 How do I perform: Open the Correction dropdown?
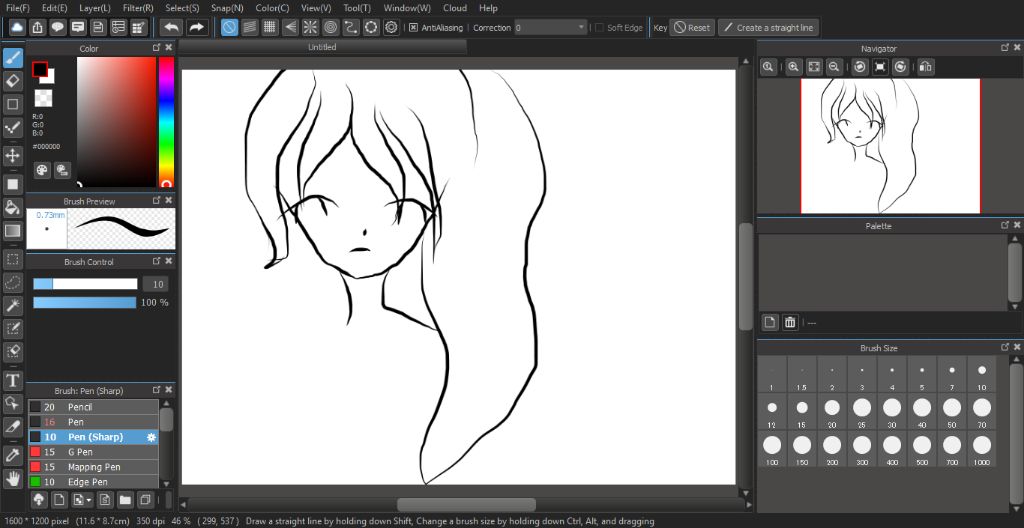[551, 27]
